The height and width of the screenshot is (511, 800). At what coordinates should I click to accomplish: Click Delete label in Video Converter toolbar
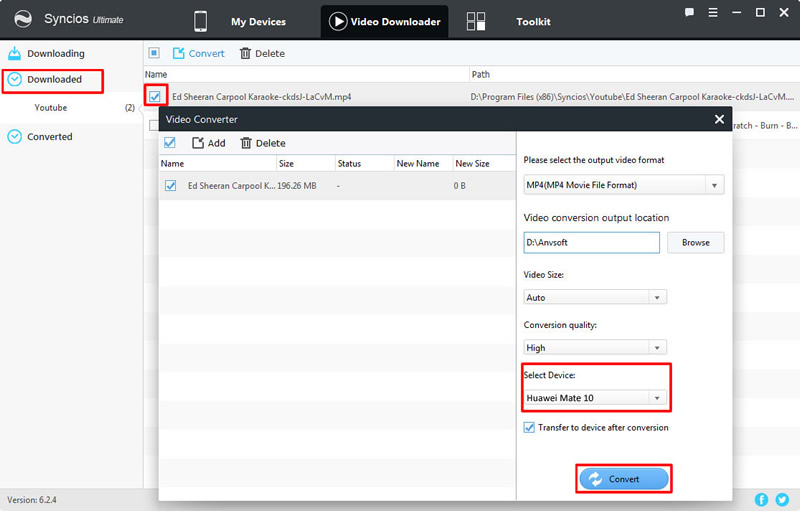pyautogui.click(x=270, y=143)
